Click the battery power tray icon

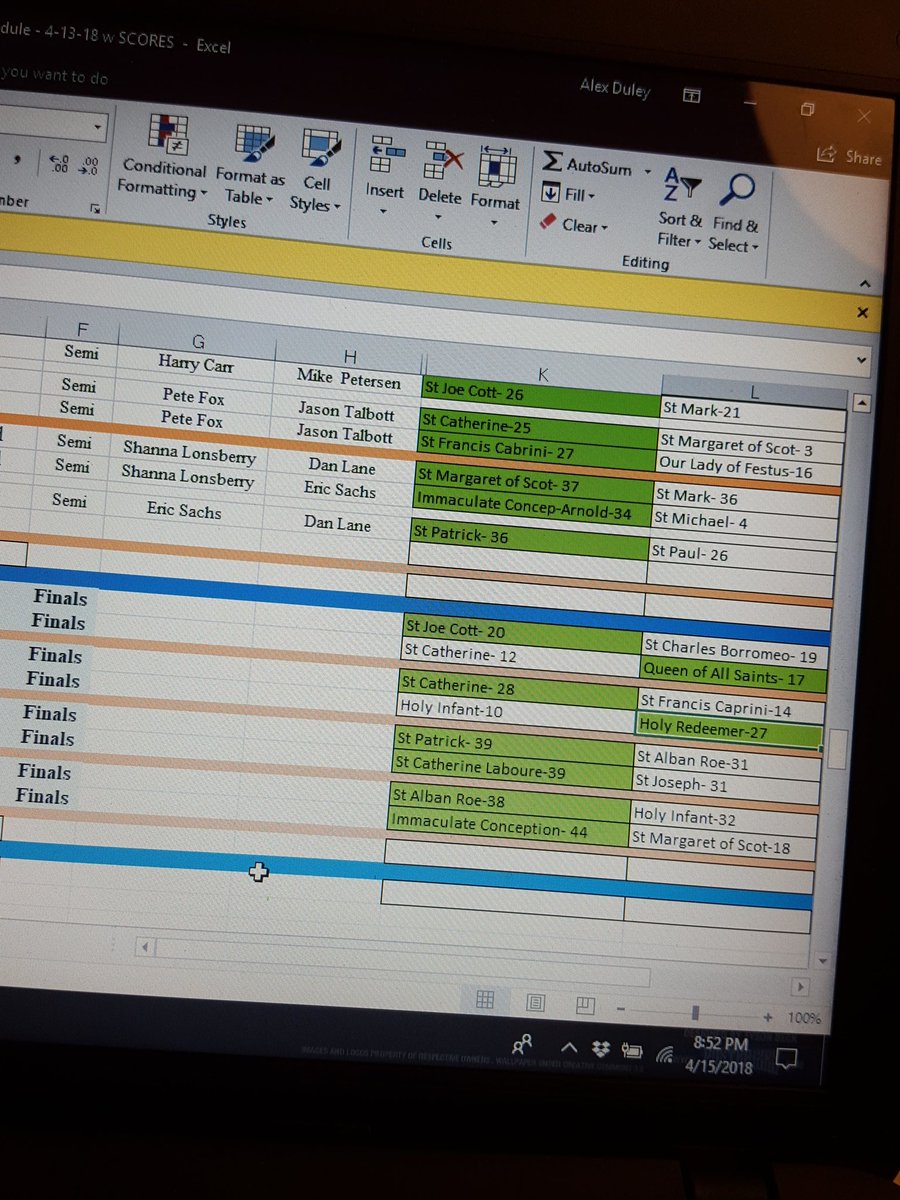(x=633, y=1052)
